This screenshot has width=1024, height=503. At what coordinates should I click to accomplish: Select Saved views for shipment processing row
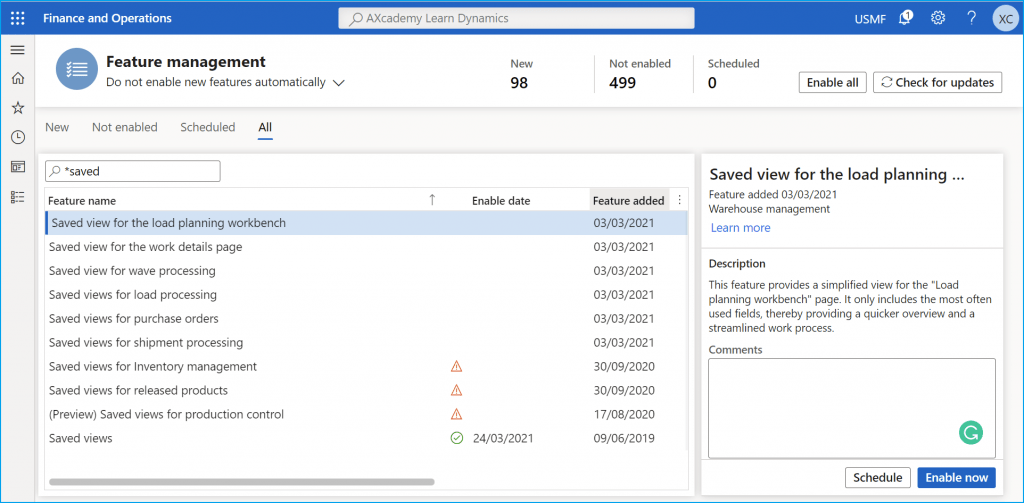(x=366, y=342)
